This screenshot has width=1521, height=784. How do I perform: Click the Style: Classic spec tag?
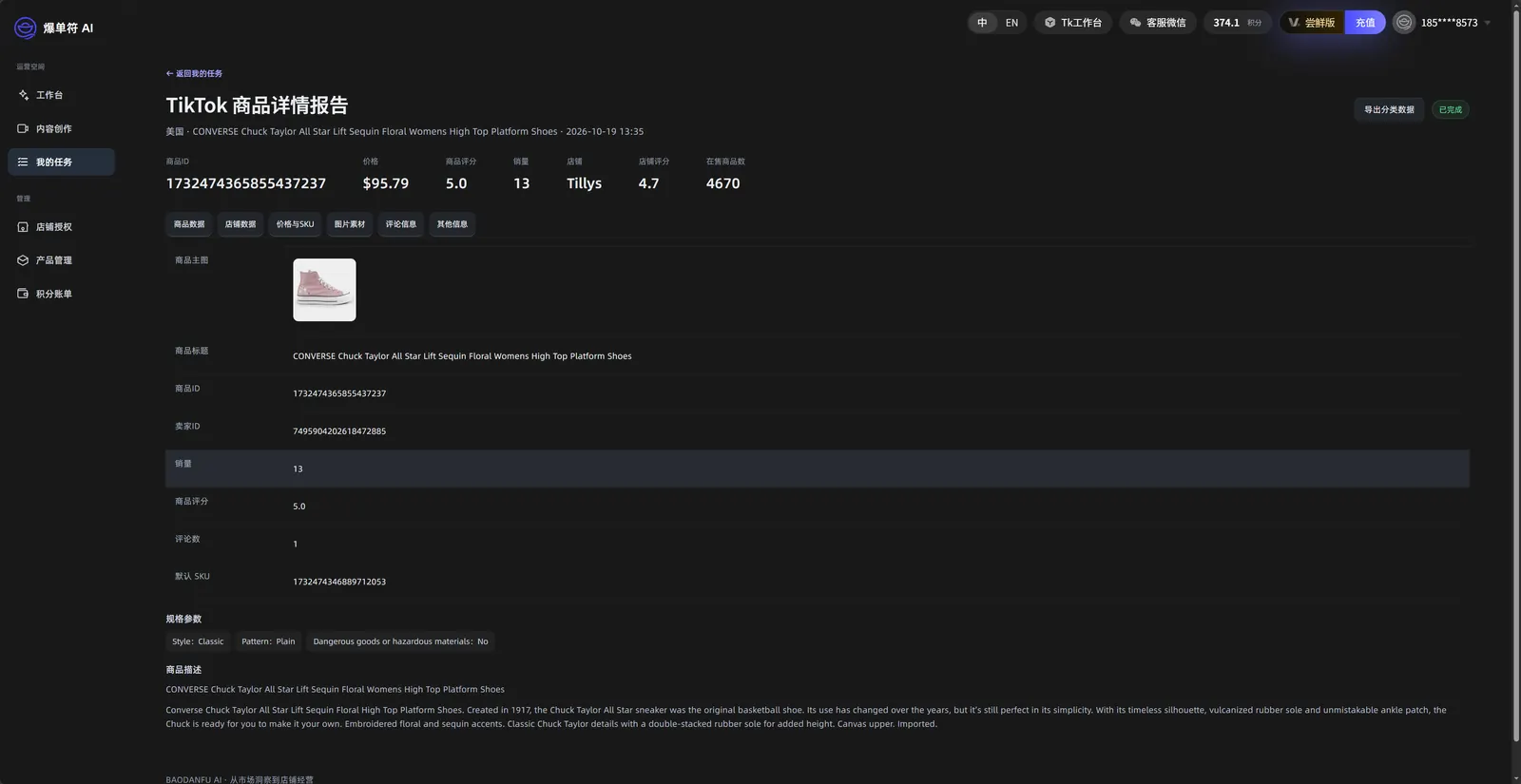[198, 641]
